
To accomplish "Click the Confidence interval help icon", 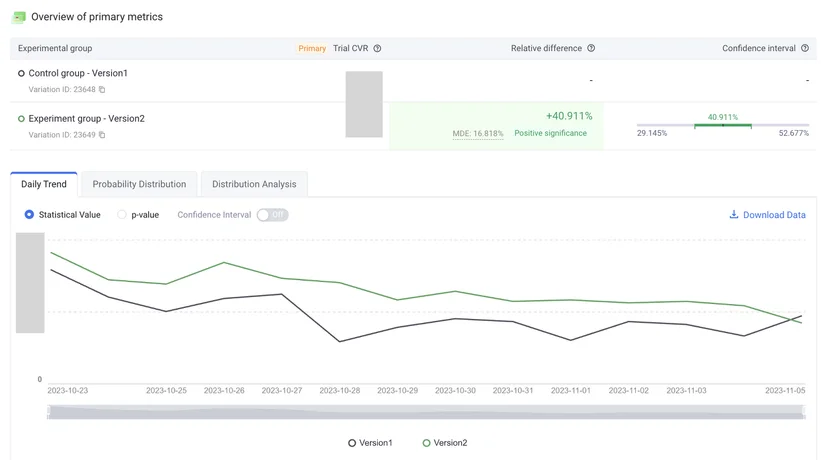I will click(x=805, y=48).
